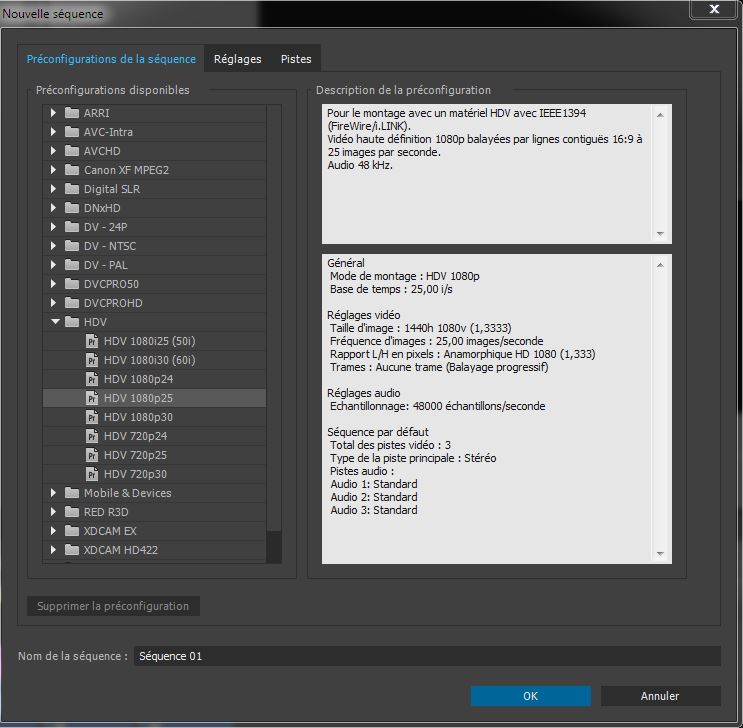Screen dimensions: 743x728
Task: Expand the RED R3D folder
Action: (x=55, y=512)
